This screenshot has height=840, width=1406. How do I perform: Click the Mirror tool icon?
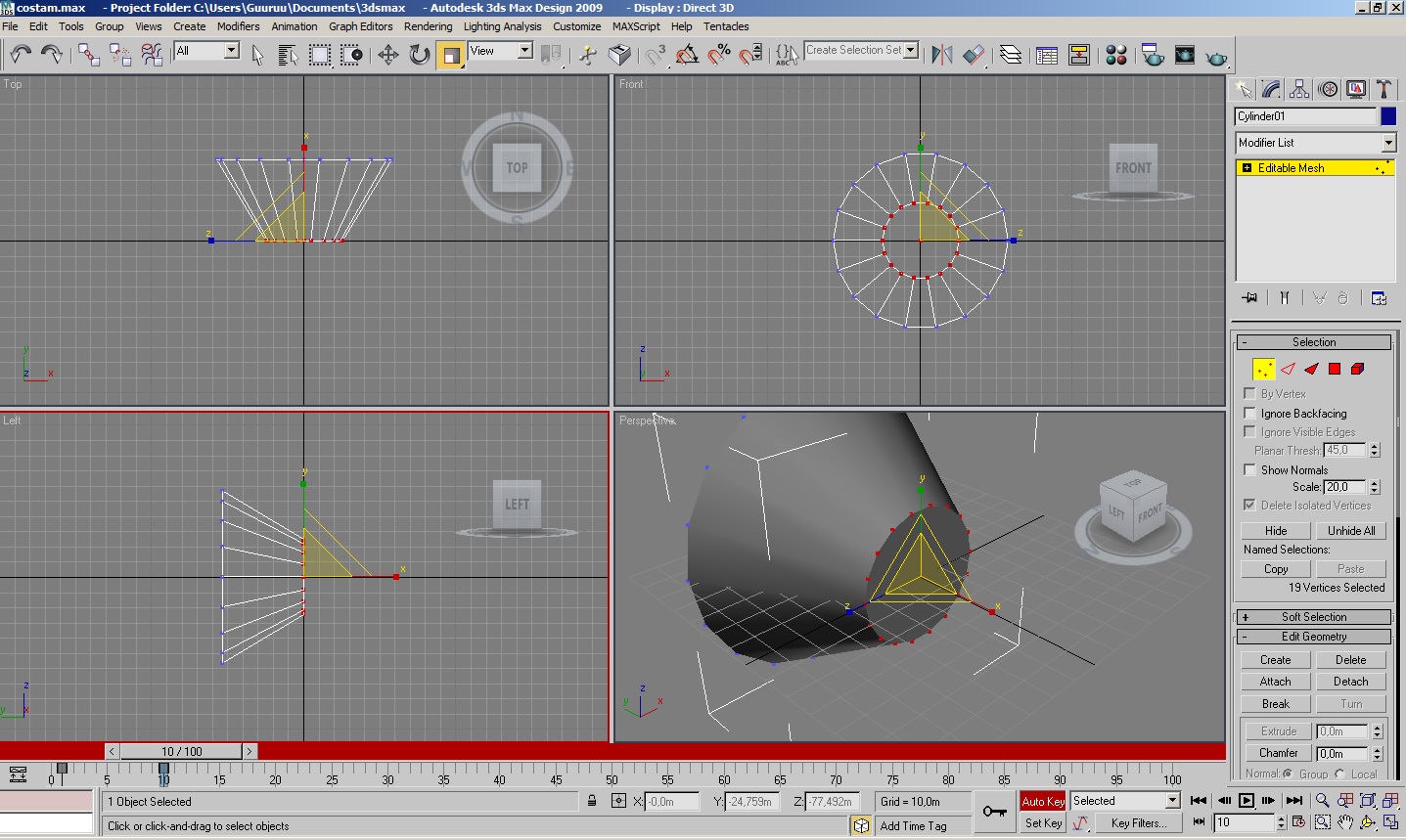(x=942, y=55)
